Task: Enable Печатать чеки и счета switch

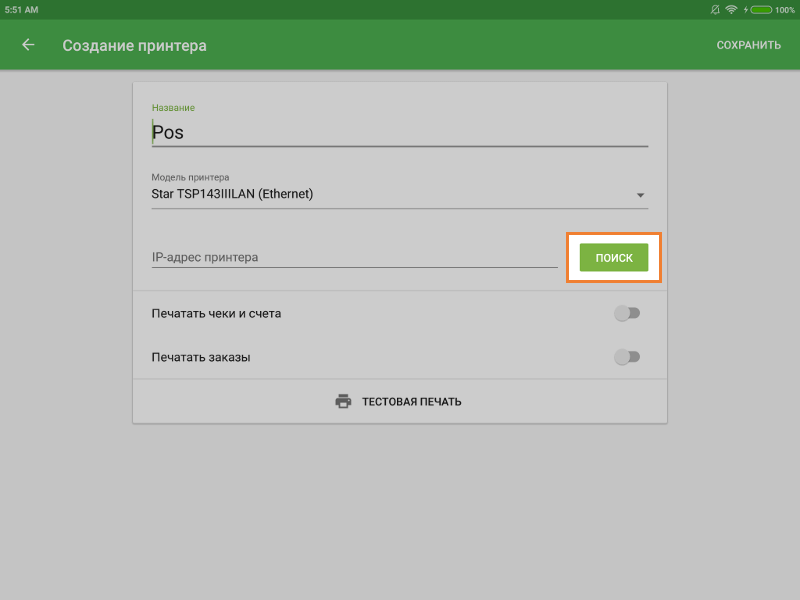Action: [x=627, y=313]
